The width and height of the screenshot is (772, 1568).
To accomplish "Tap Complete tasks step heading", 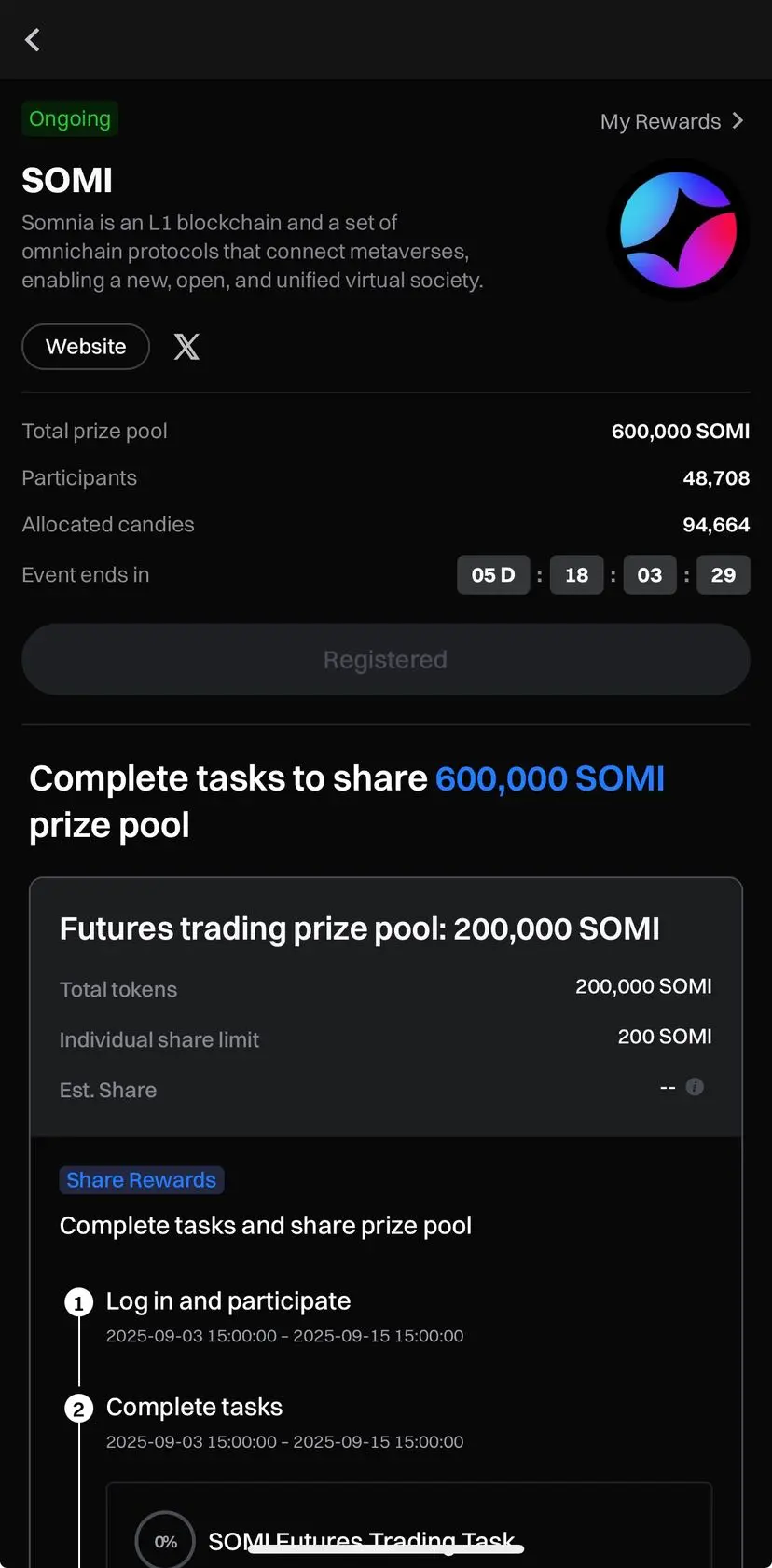I will click(194, 1407).
